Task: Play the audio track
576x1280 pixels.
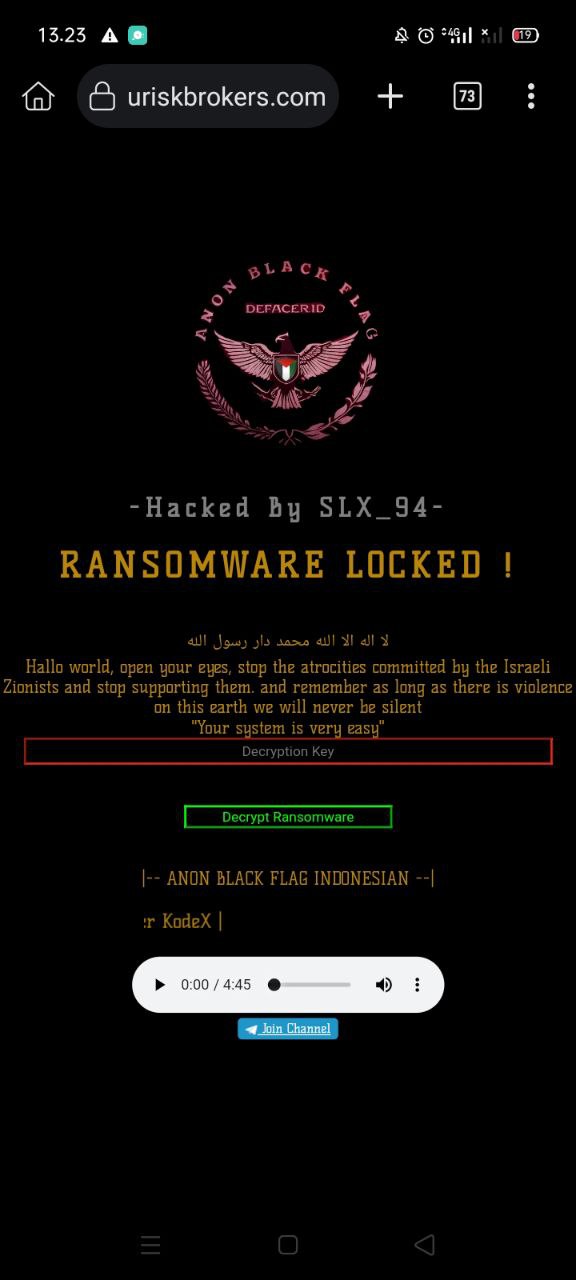Action: tap(159, 985)
